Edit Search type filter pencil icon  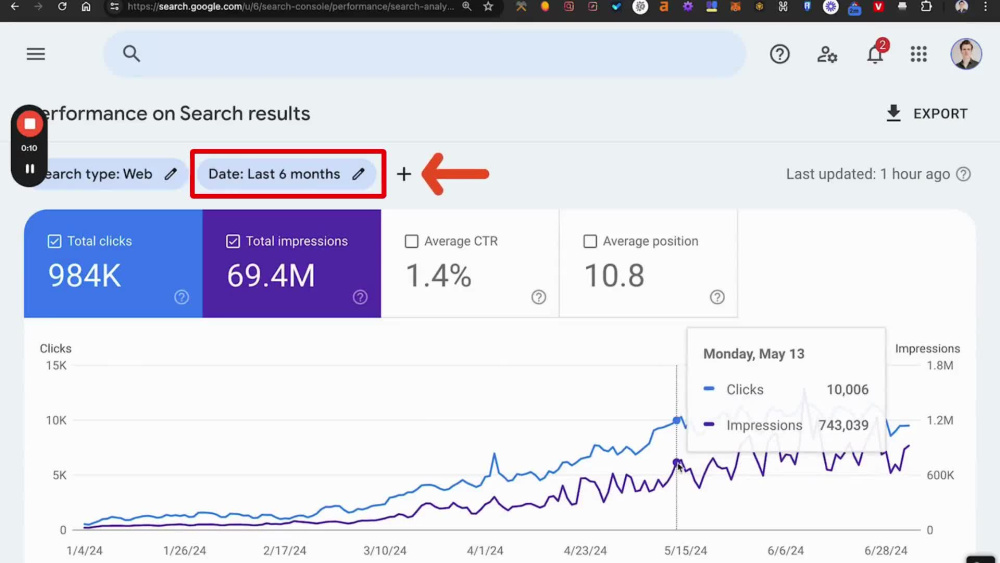pyautogui.click(x=170, y=174)
